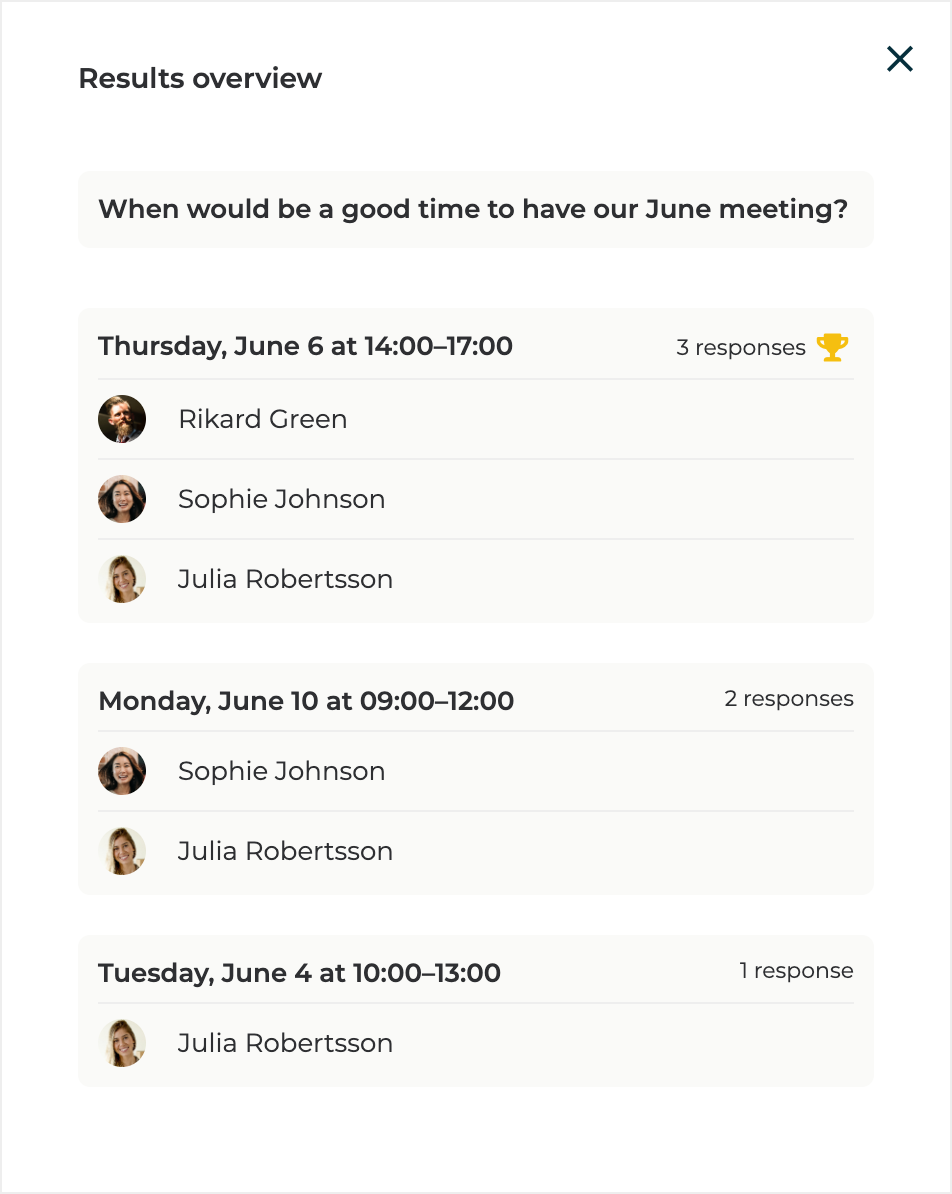Click Sophie Johnson's avatar under Monday, June 10
952x1194 pixels.
[122, 771]
